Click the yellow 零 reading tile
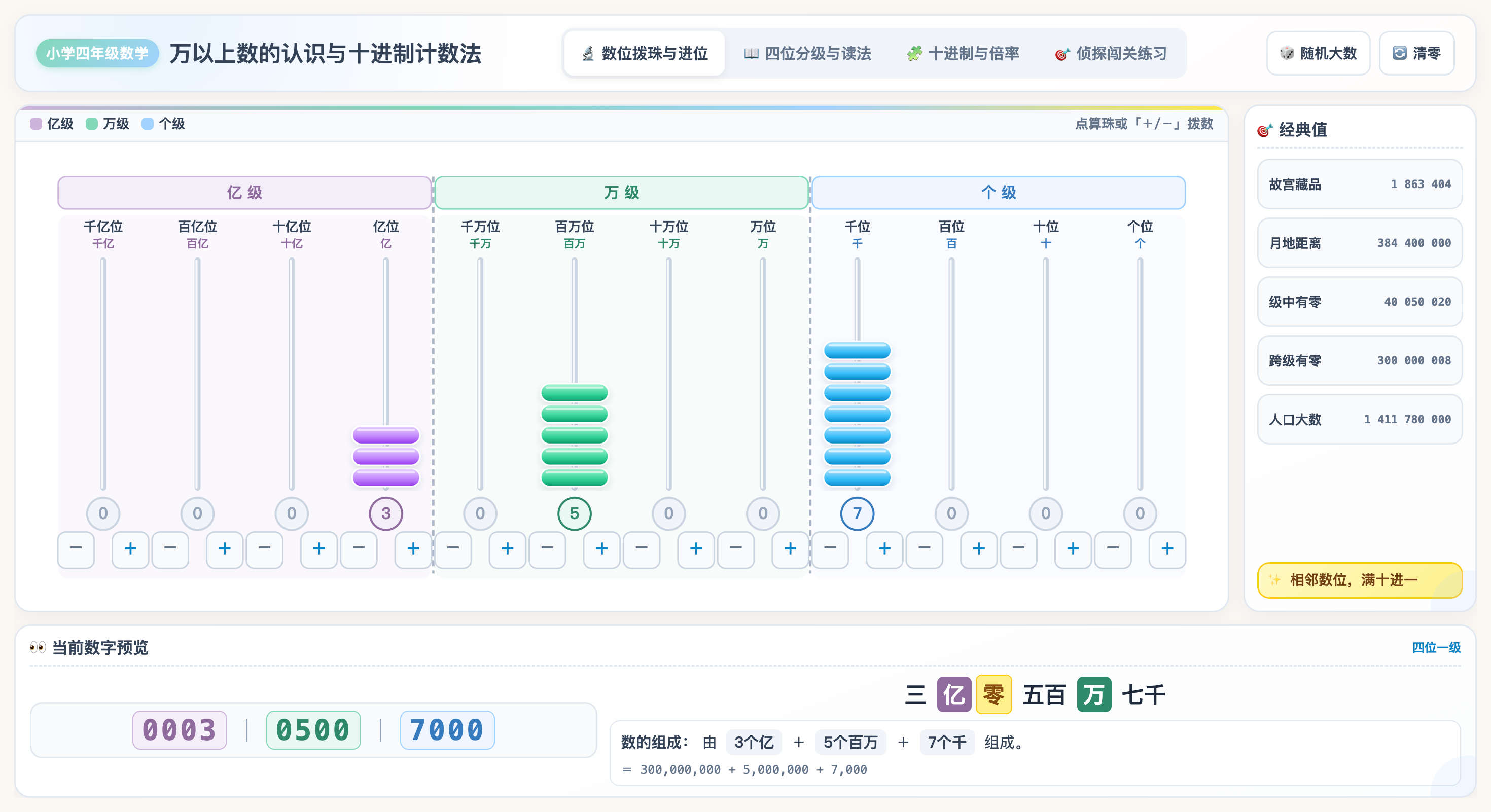This screenshot has width=1491, height=812. pos(994,694)
